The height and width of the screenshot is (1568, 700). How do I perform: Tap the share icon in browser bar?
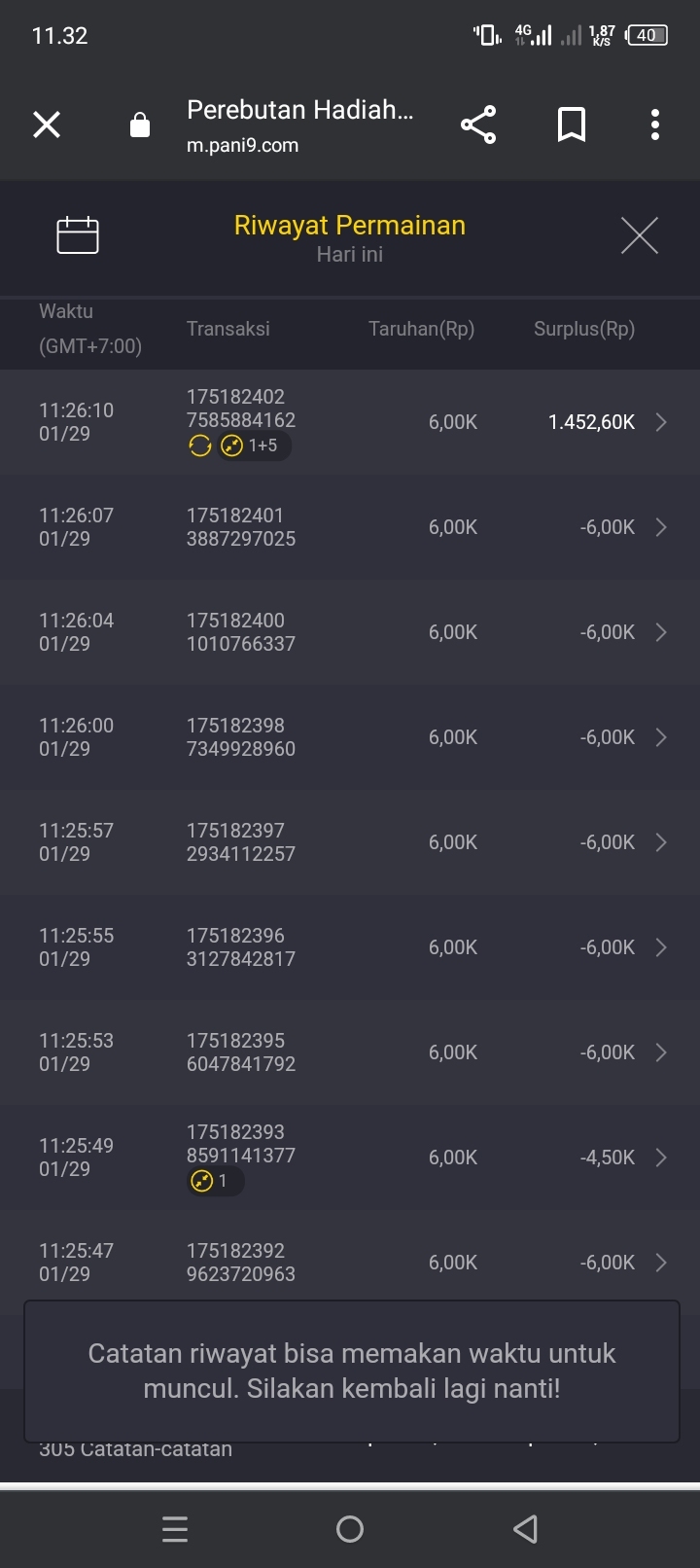click(x=478, y=125)
